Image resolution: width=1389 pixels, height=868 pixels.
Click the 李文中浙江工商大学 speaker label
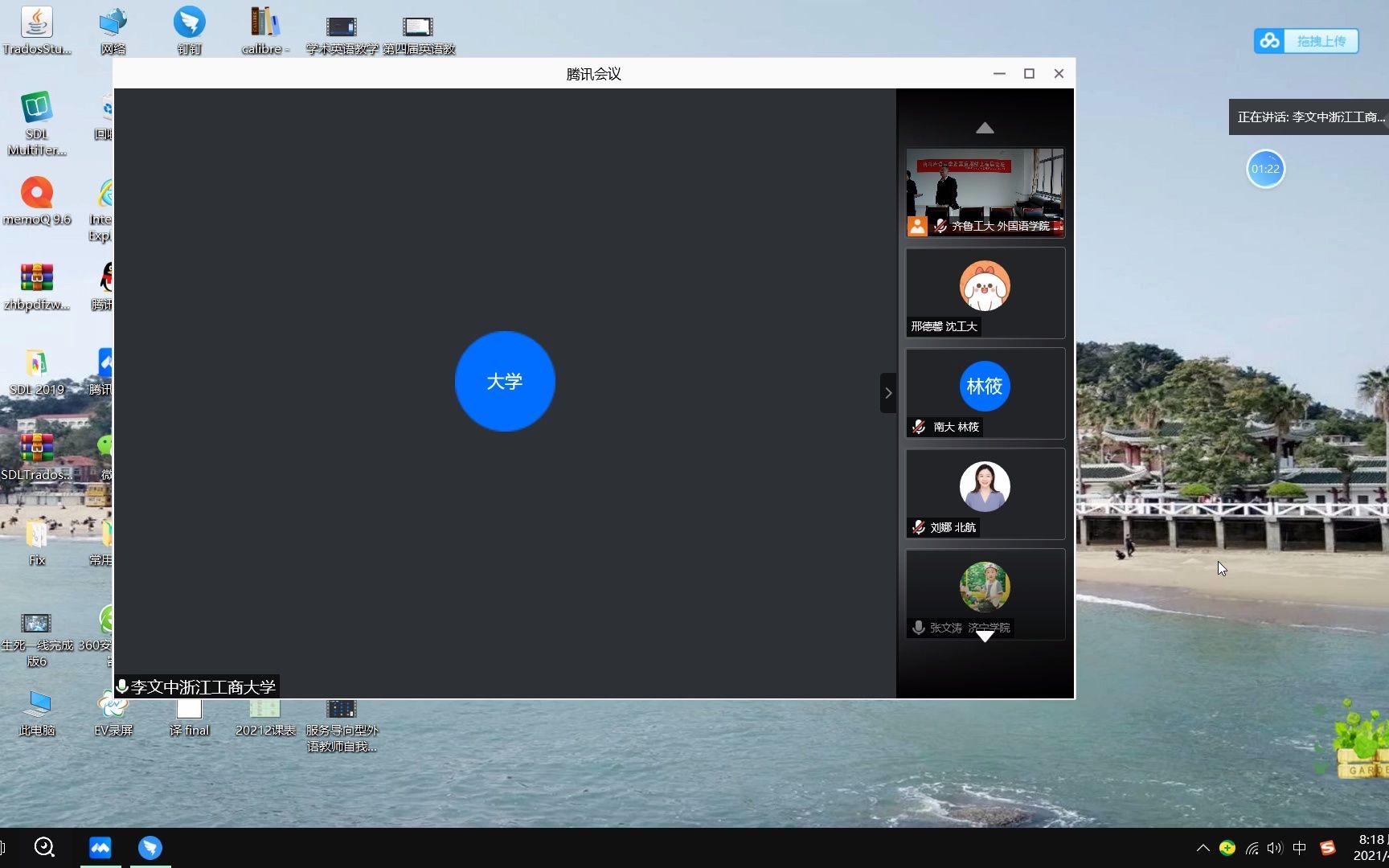(197, 686)
